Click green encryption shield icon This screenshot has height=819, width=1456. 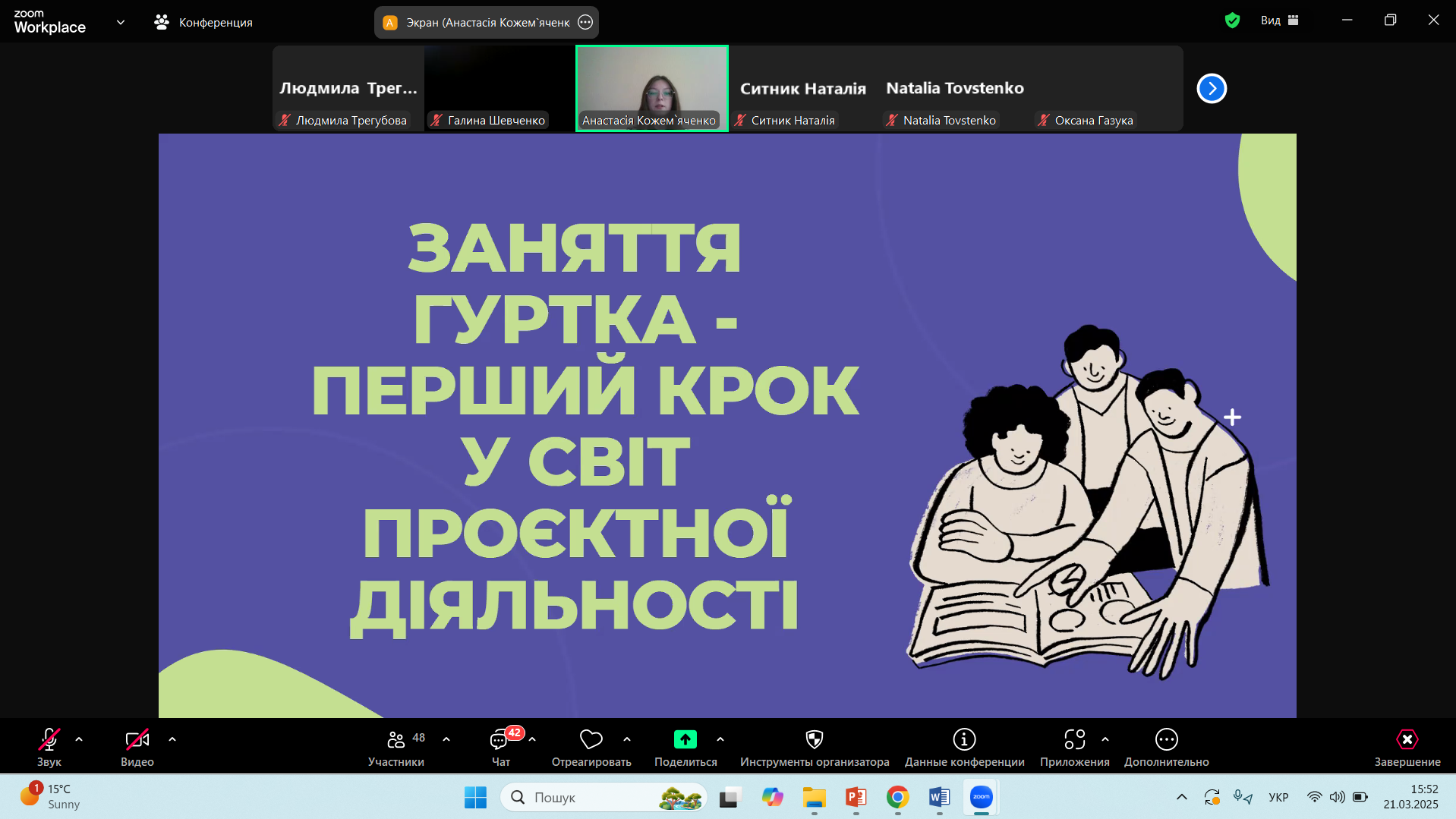pos(1232,20)
